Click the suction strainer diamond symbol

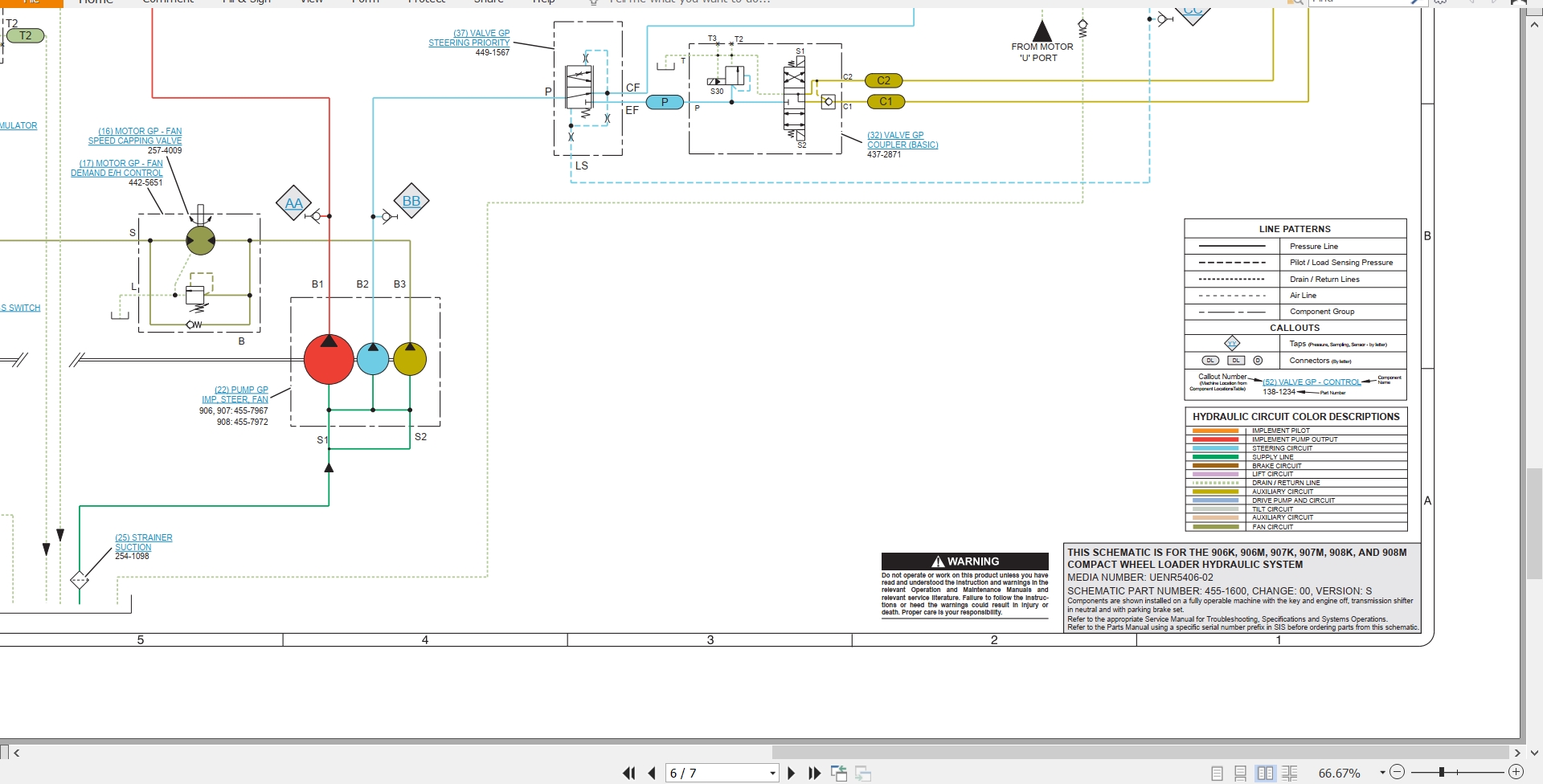tap(80, 580)
